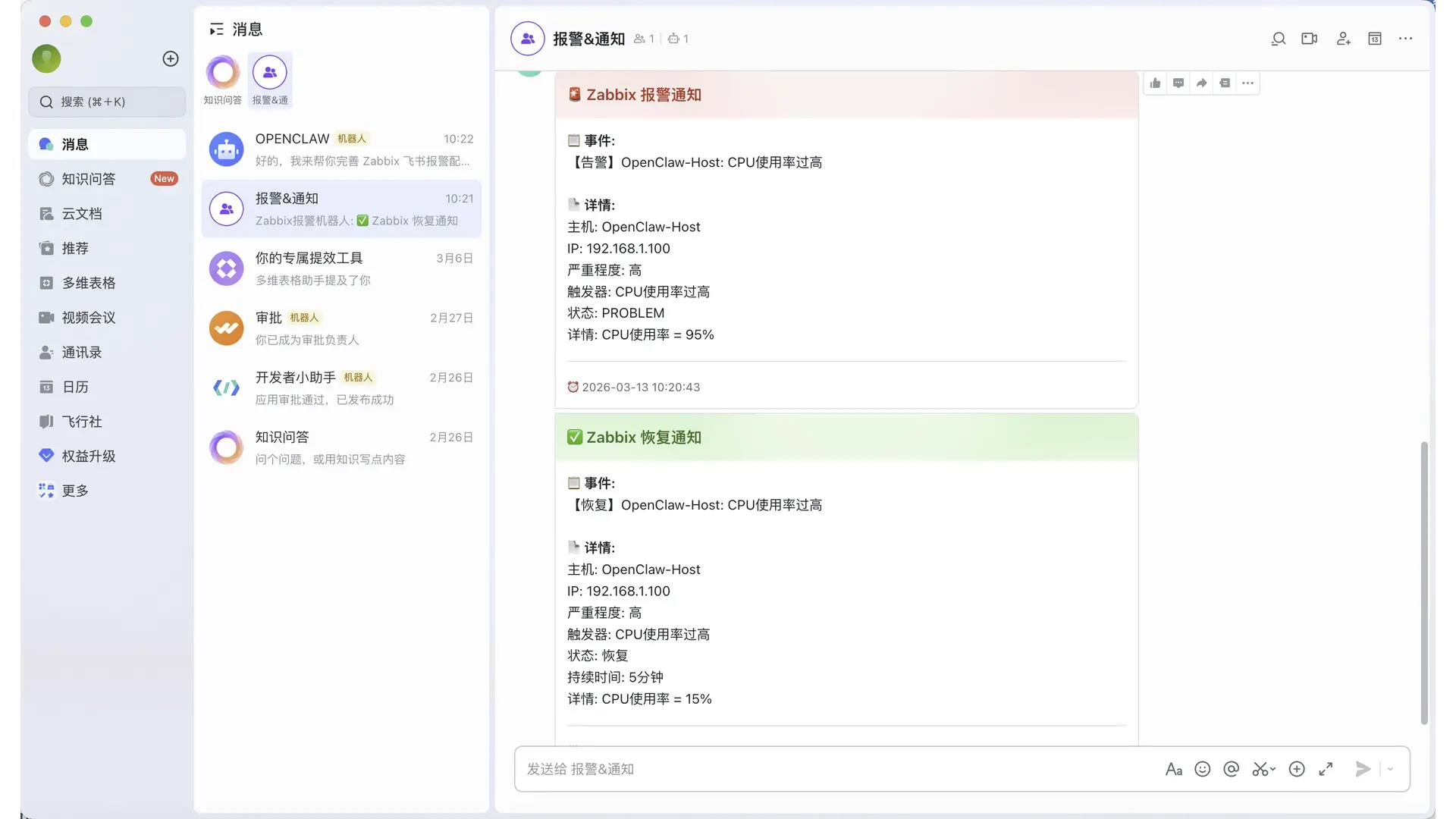Screen dimensions: 1456x819
Task: Open 云文档 in the sidebar
Action: (x=81, y=214)
